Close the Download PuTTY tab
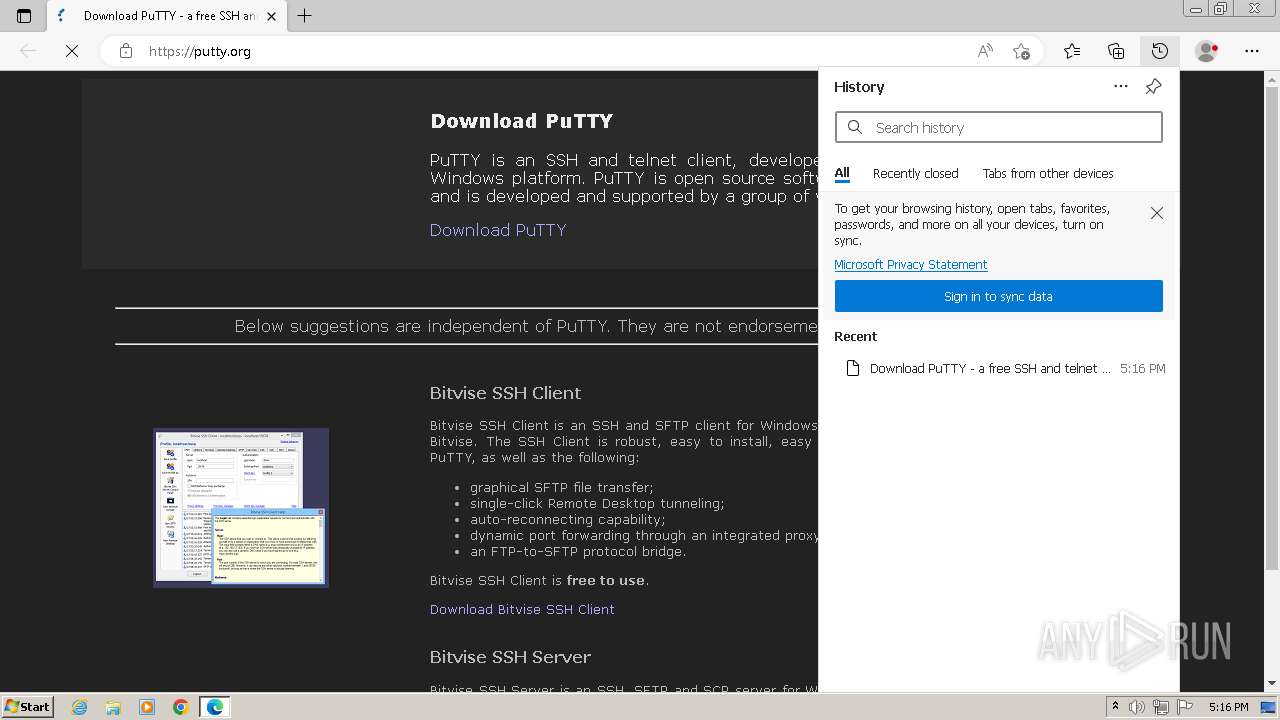 pos(271,16)
